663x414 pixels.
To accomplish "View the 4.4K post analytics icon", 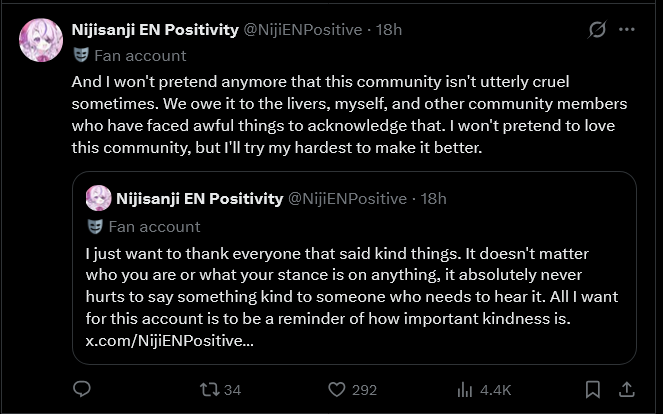I will coord(465,389).
